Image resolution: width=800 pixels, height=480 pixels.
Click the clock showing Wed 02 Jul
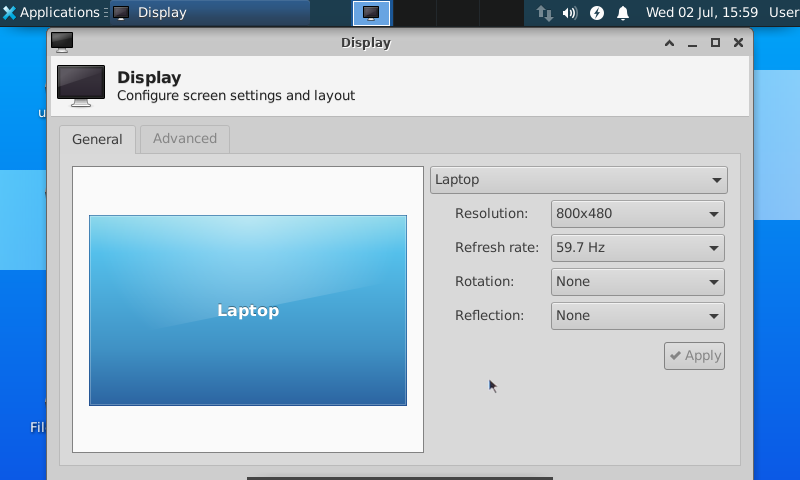[x=701, y=13]
